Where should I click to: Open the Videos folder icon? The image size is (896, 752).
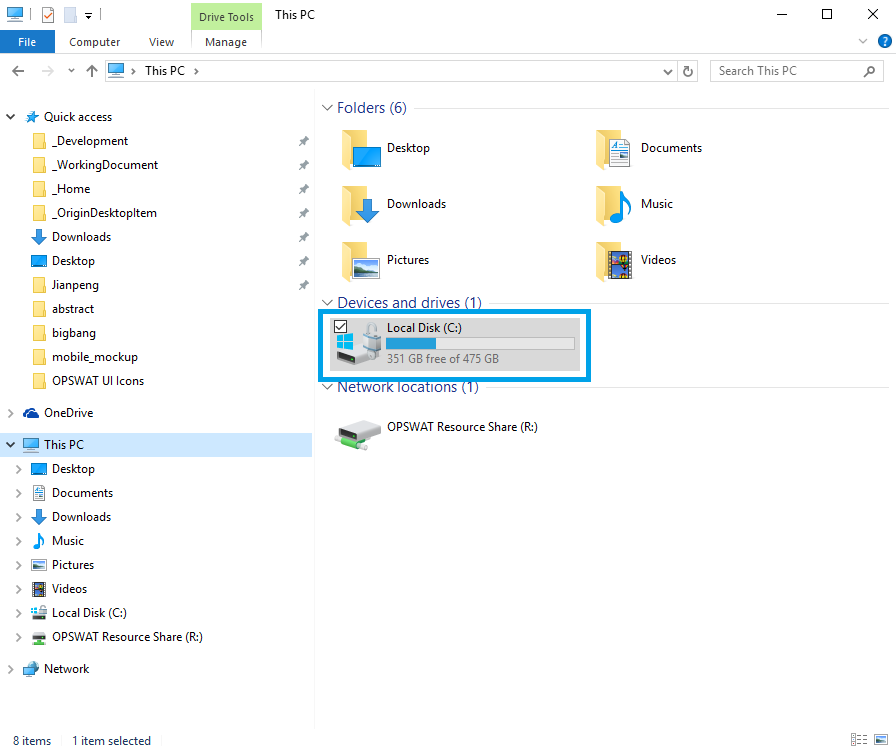click(614, 261)
